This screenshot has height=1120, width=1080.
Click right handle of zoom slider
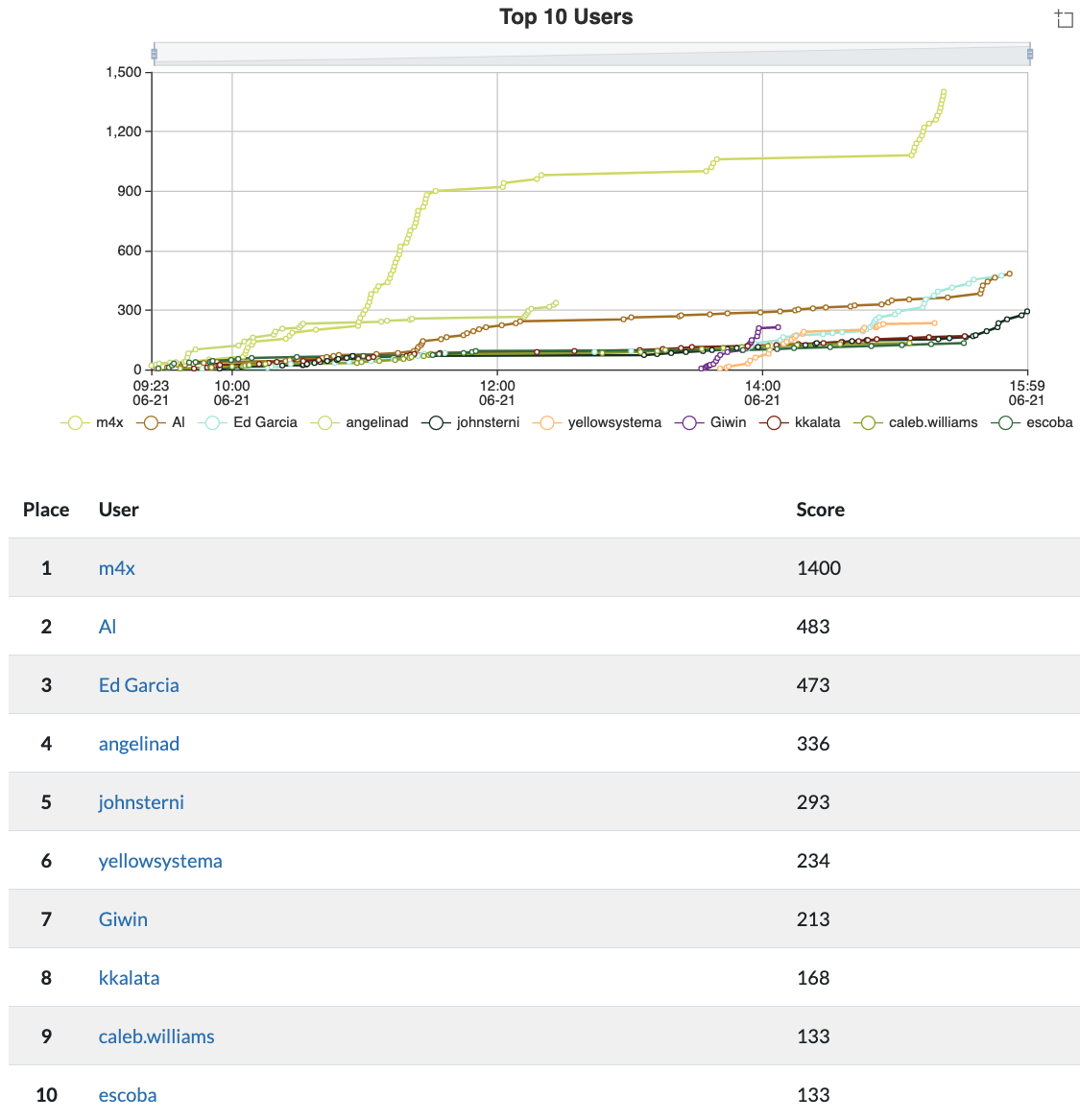pyautogui.click(x=1030, y=54)
